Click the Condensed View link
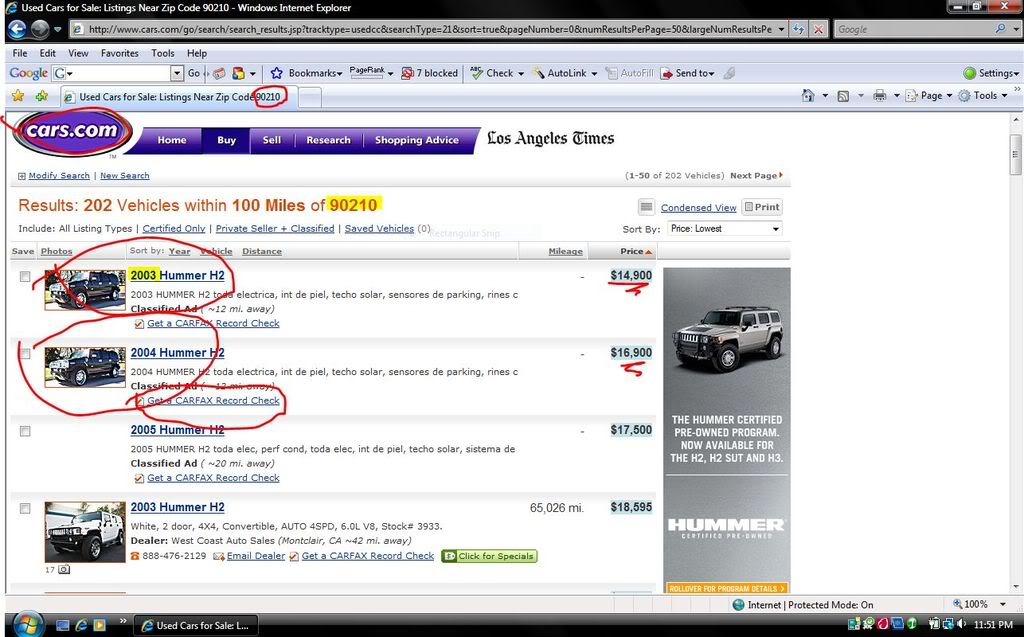 [x=698, y=208]
